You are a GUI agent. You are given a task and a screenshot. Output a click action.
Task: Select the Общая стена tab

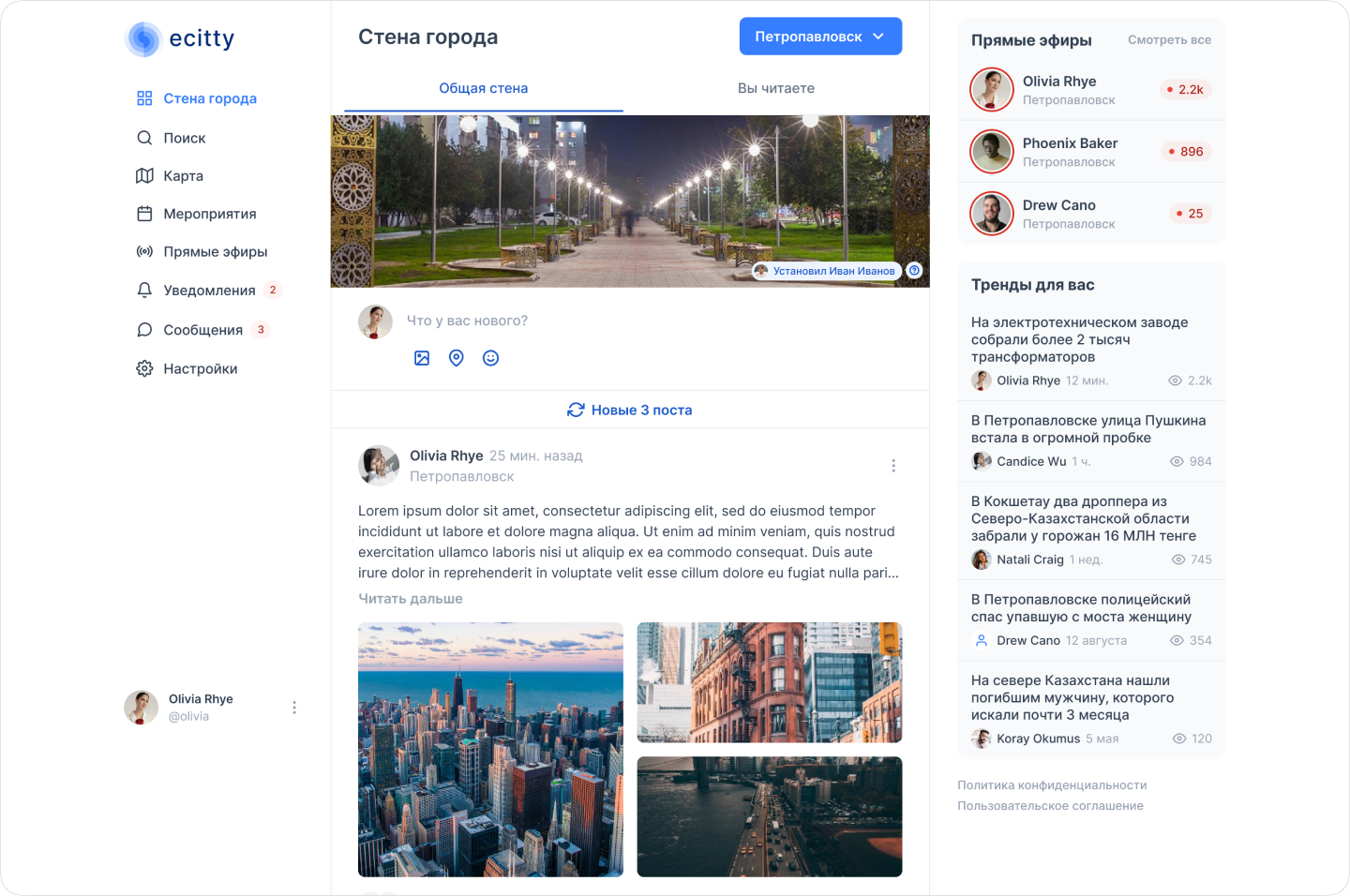point(483,88)
